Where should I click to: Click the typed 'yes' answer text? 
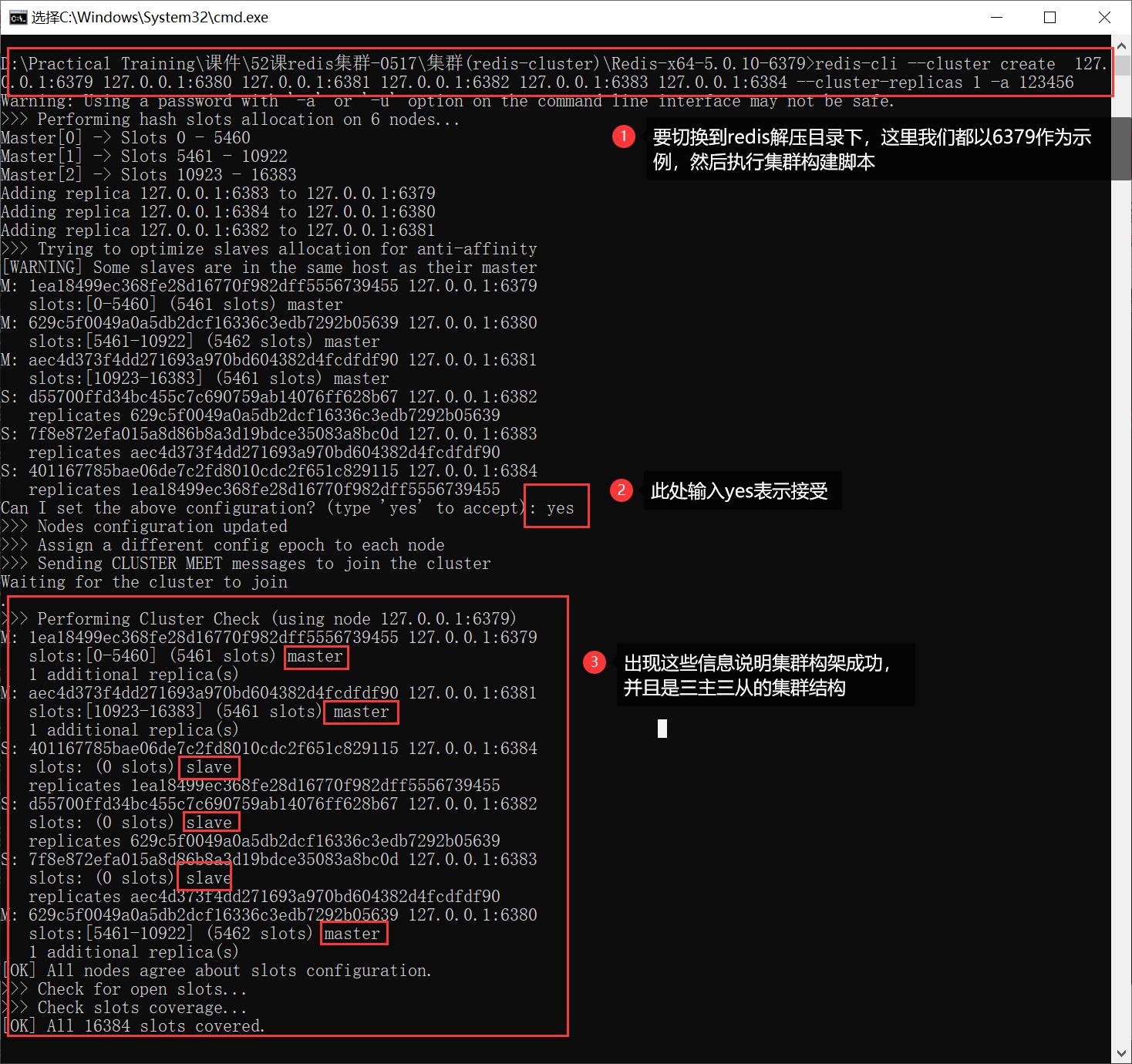(561, 508)
